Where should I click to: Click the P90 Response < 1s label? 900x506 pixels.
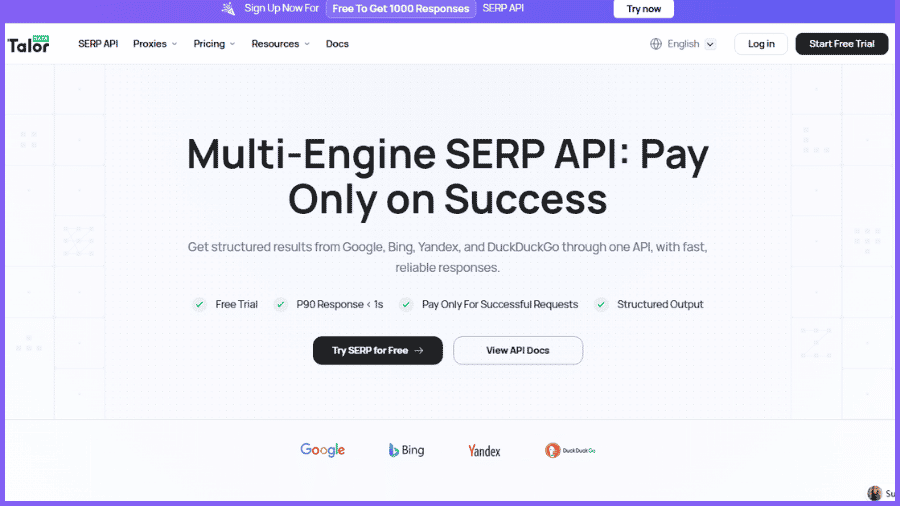pyautogui.click(x=340, y=305)
